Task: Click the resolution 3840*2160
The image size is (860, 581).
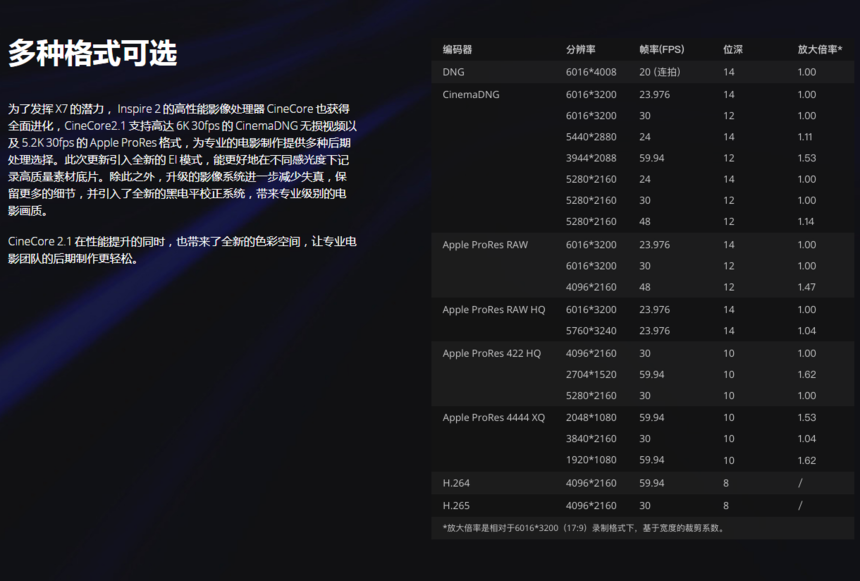Action: coord(591,438)
